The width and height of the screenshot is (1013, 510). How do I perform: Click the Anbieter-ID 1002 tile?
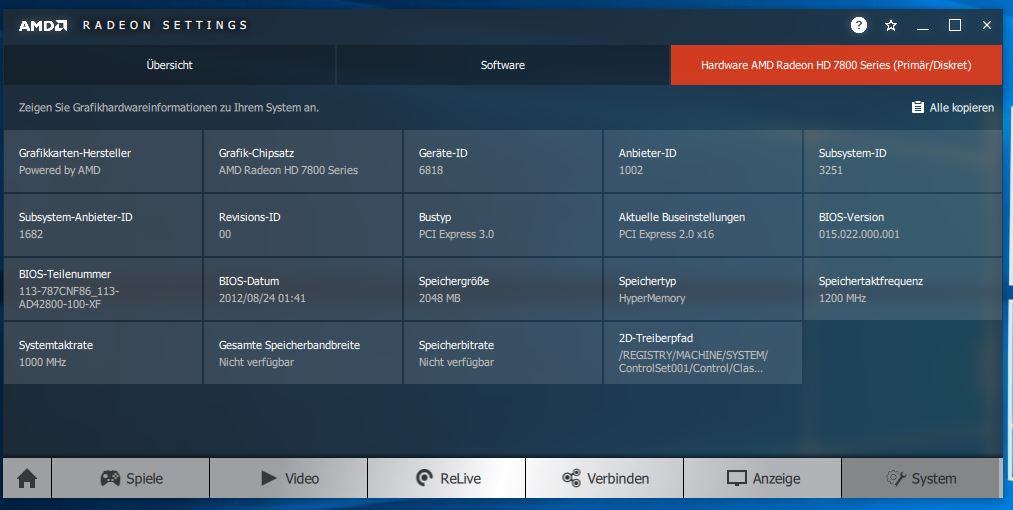point(703,161)
